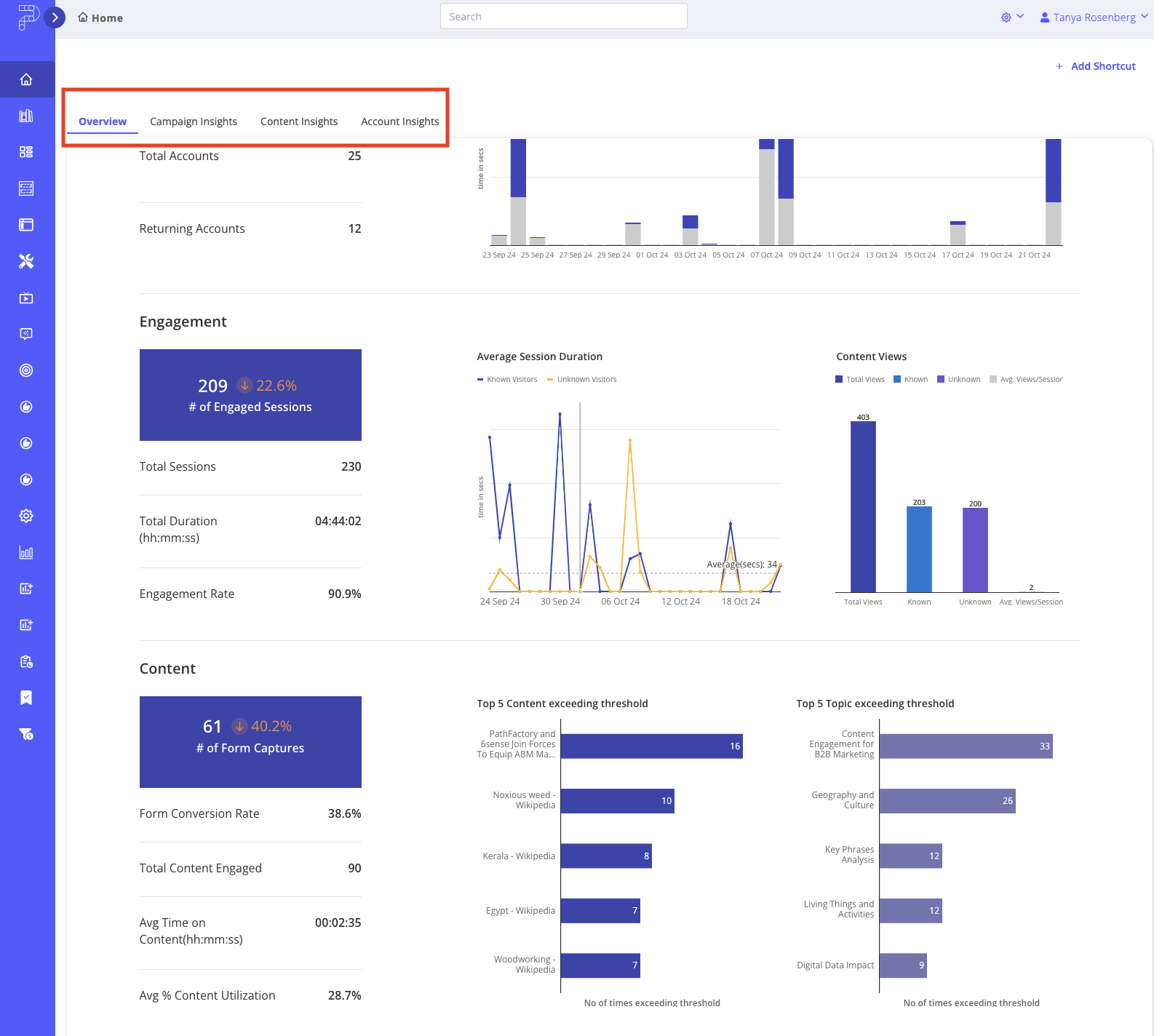Open the Home icon in sidebar
Viewport: 1154px width, 1036px height.
click(x=26, y=79)
